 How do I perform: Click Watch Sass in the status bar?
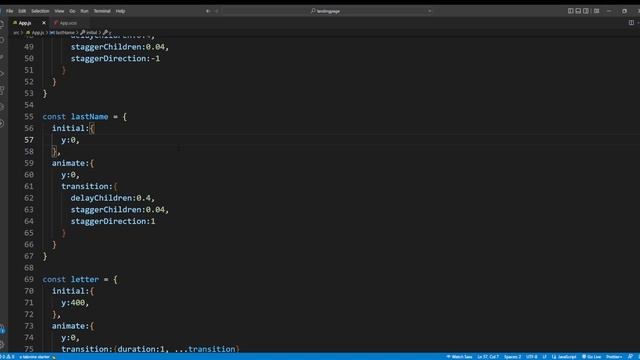[x=459, y=357]
